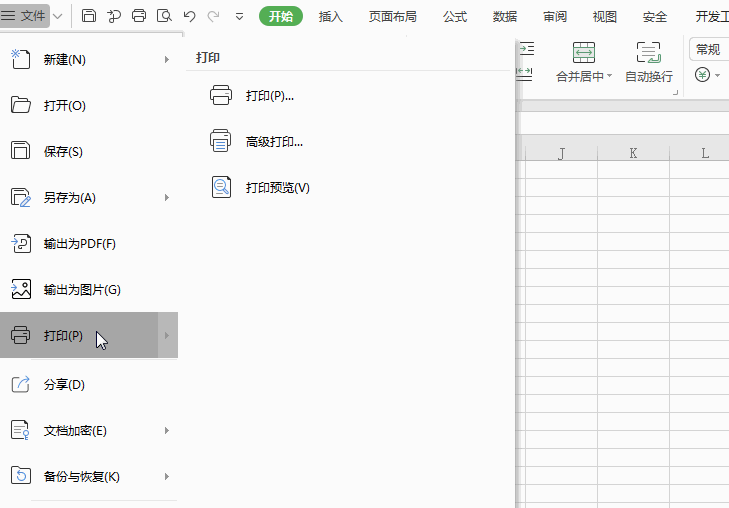The width and height of the screenshot is (729, 508).
Task: Select column K header
Action: 633,153
